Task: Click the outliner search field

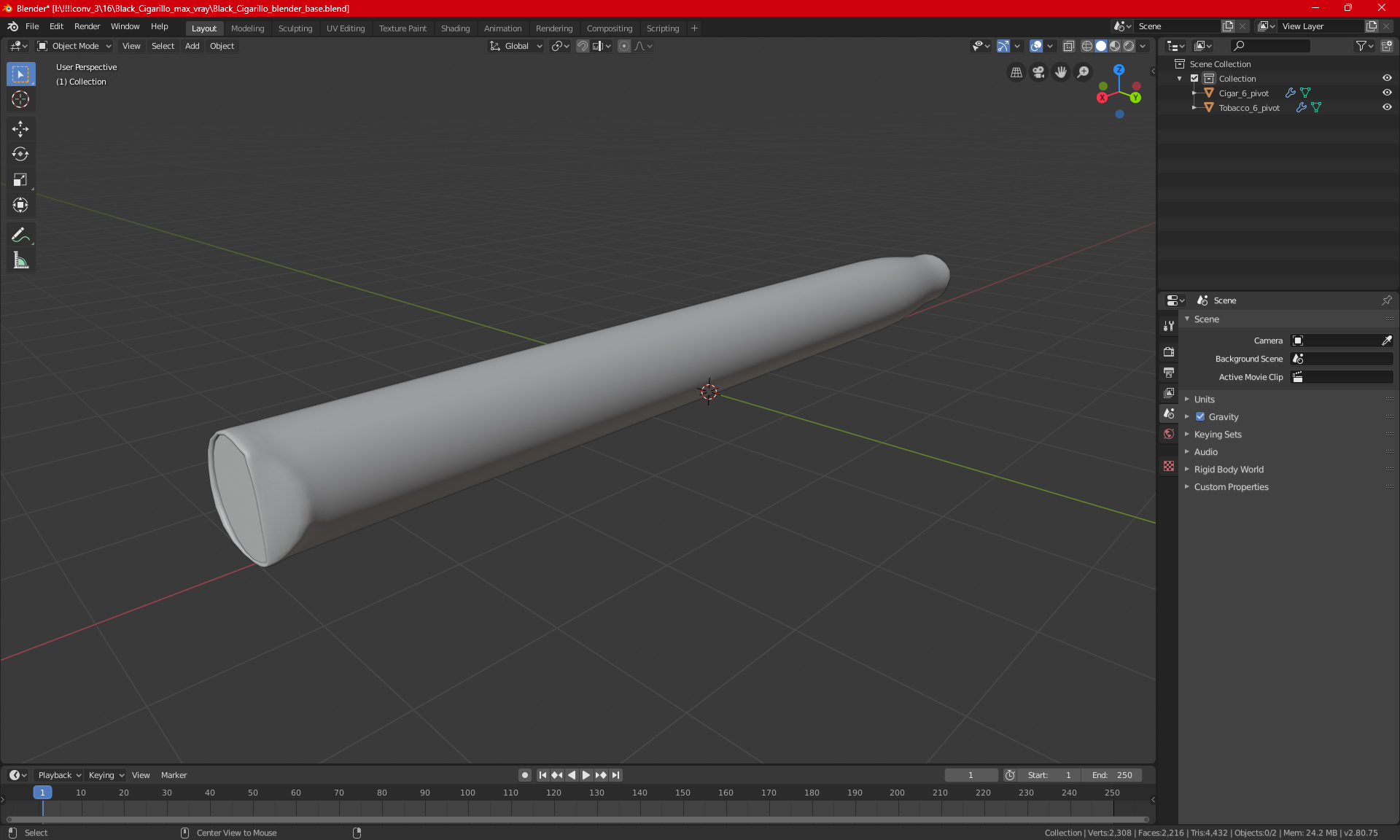Action: [x=1269, y=46]
